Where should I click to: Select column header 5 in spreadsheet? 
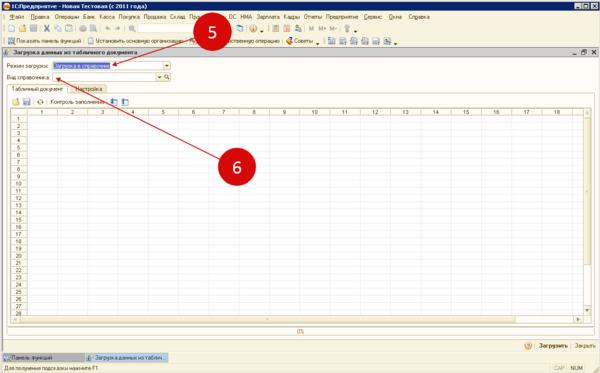[x=163, y=112]
